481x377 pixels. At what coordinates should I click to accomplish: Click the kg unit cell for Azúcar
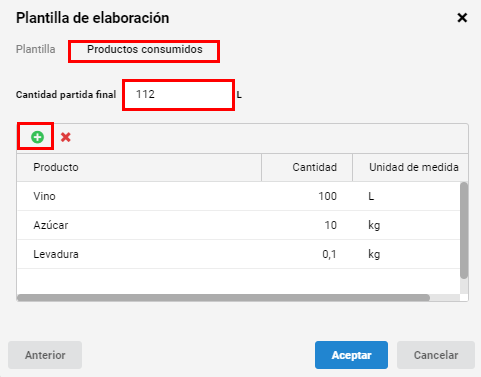click(406, 225)
